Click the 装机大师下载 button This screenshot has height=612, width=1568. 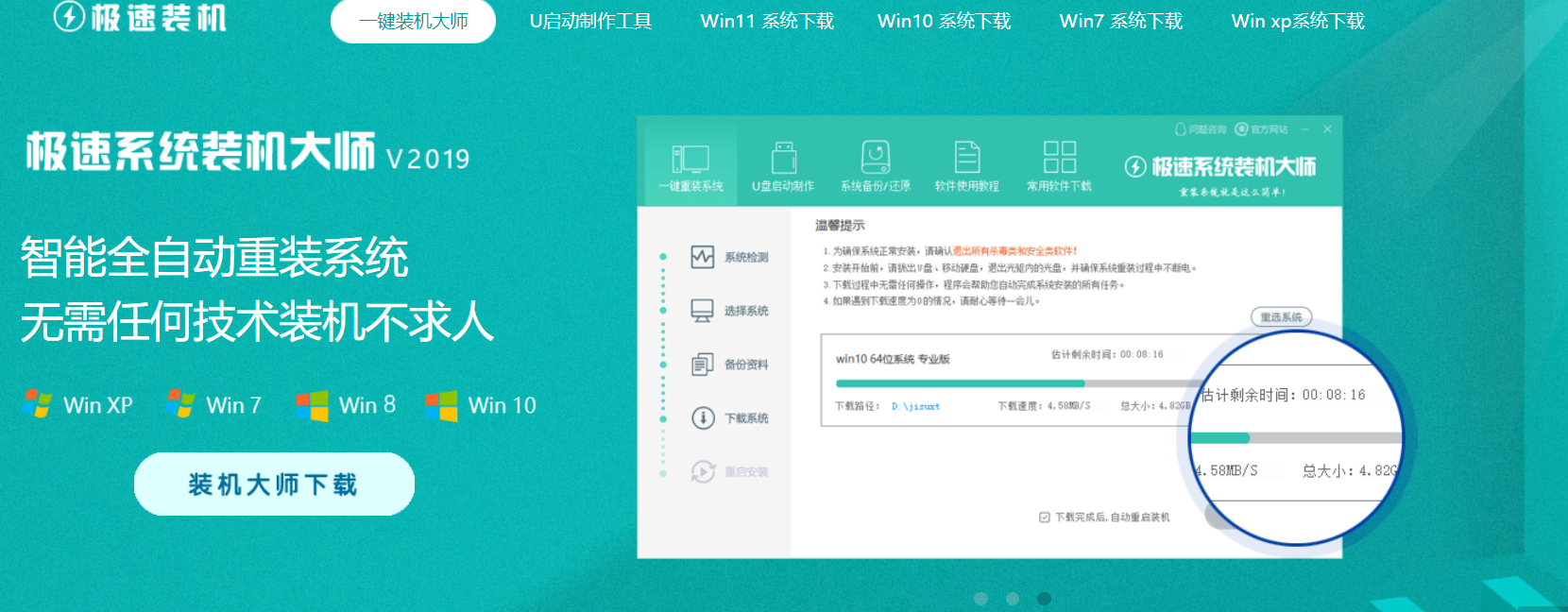click(x=274, y=484)
